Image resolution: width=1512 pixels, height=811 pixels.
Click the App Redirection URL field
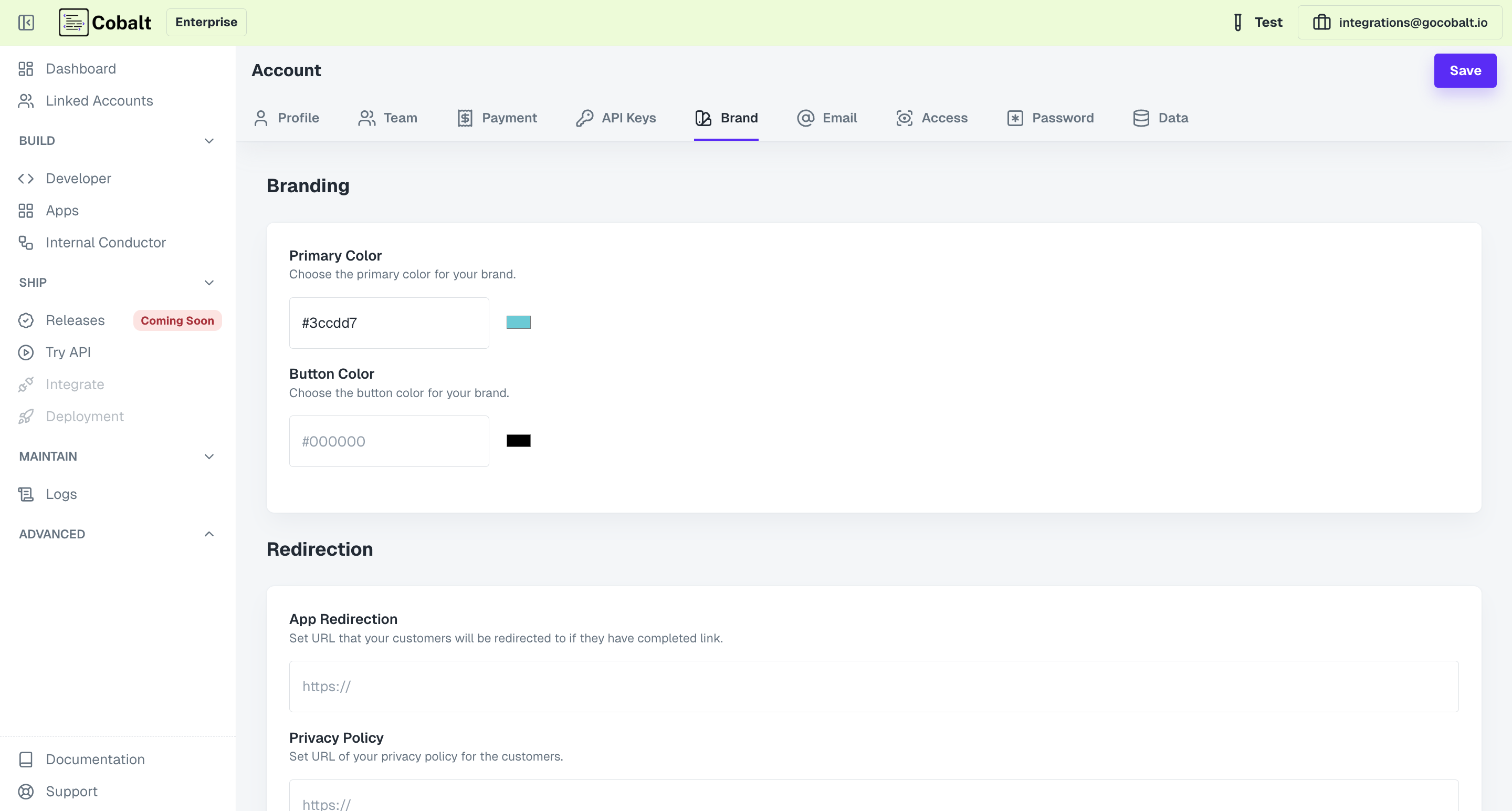point(874,687)
